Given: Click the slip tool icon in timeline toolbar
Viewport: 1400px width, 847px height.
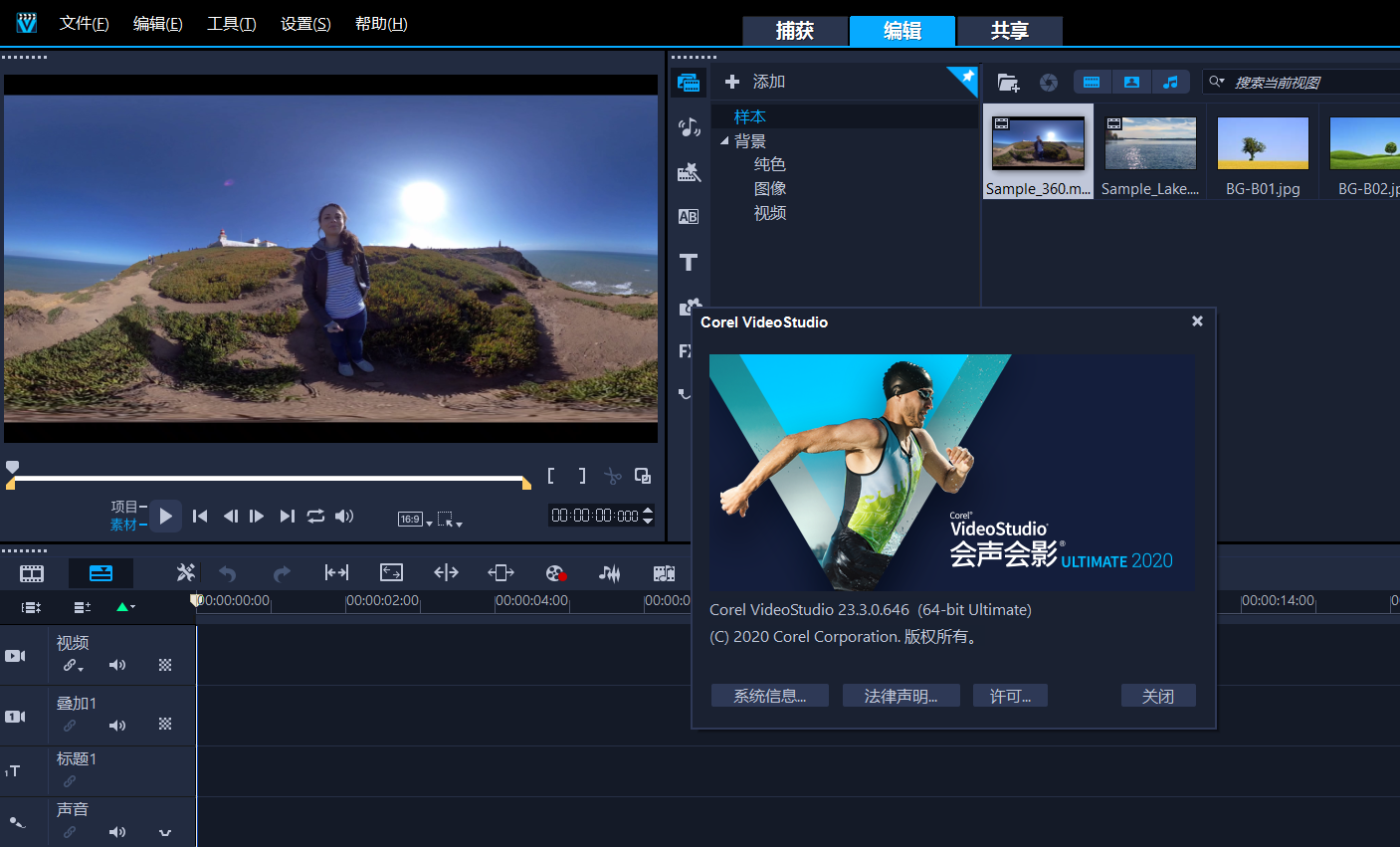Looking at the screenshot, I should (x=336, y=572).
